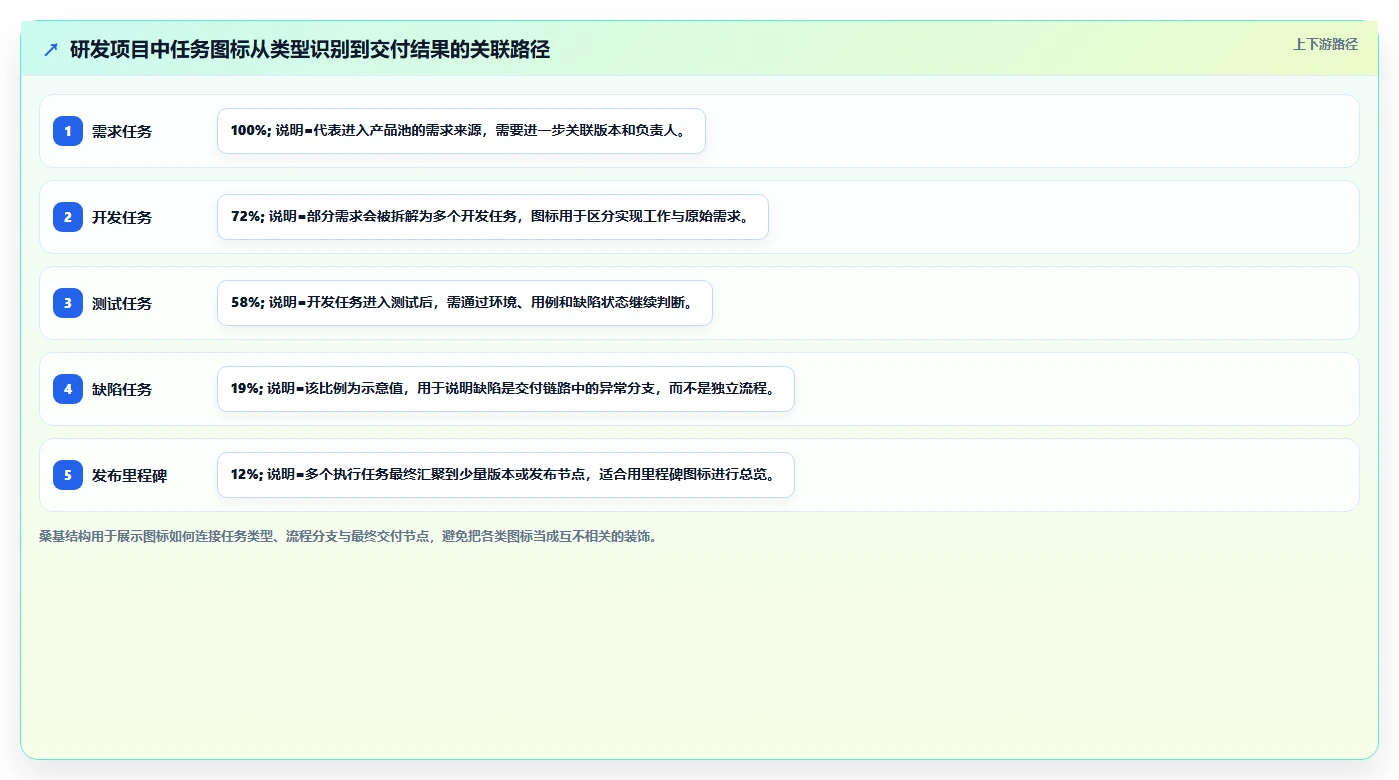Select the number 3 badge for 测试任务
Screen dimensions: 1399x780
pyautogui.click(x=68, y=303)
